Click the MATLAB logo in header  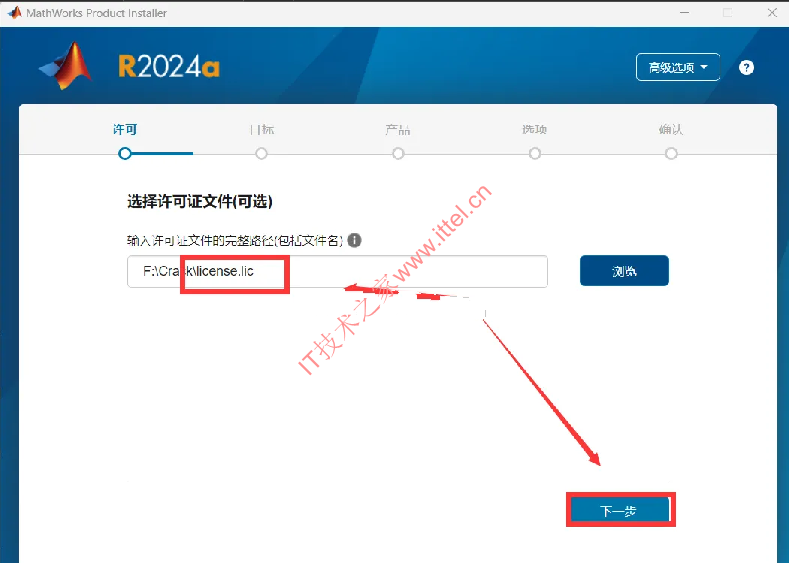point(66,66)
